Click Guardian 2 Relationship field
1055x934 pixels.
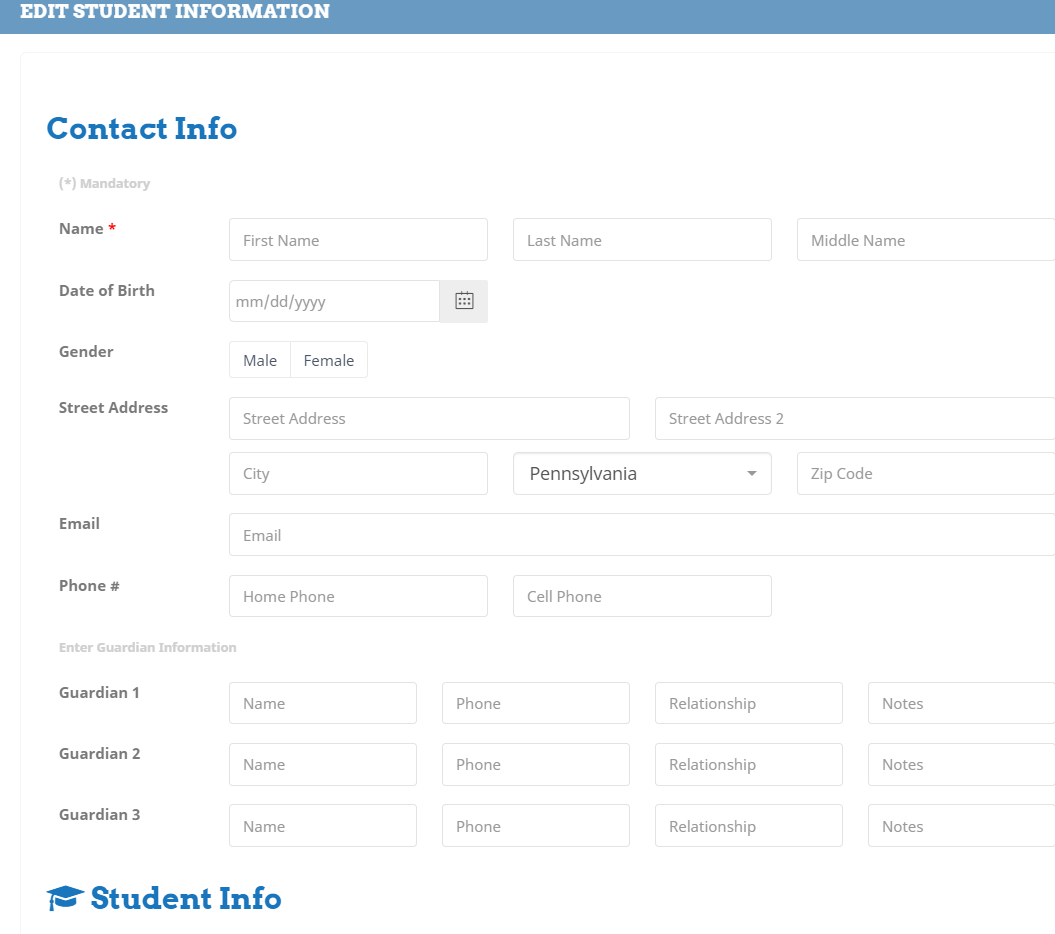748,765
